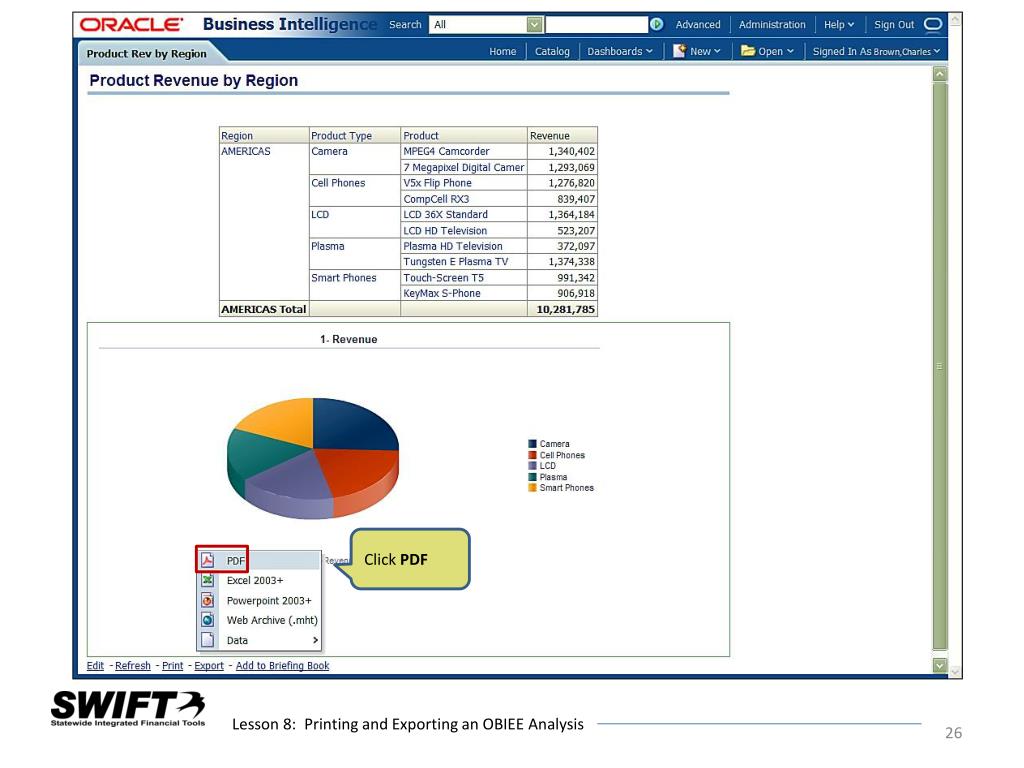Screen dimensions: 1024x768
Task: Click the Revenue column header
Action: [562, 135]
